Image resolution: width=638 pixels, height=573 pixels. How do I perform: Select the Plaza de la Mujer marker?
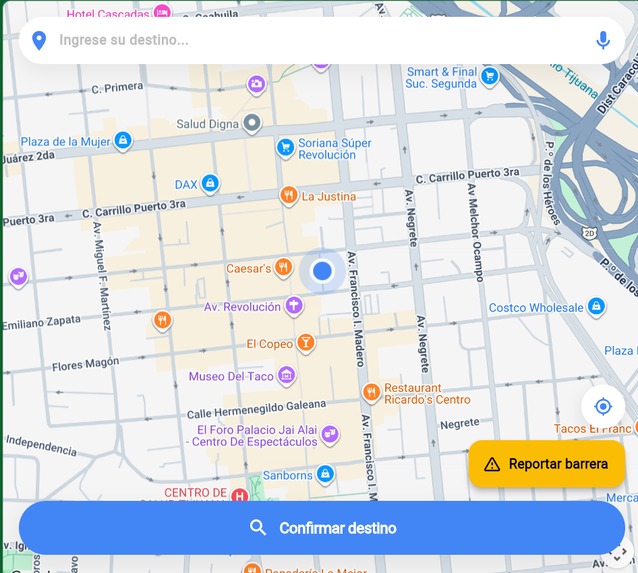pos(123,141)
